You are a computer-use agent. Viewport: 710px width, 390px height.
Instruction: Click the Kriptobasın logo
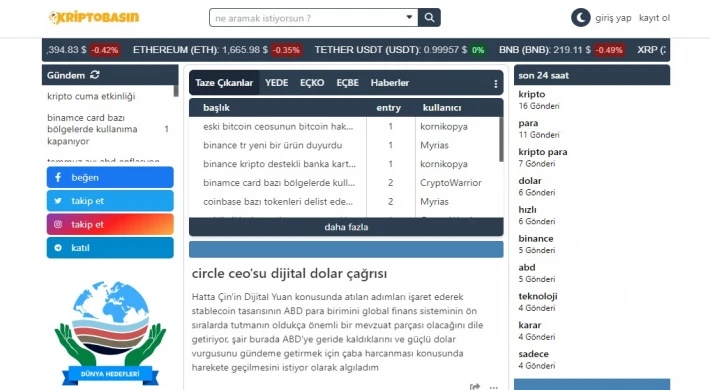[x=94, y=18]
